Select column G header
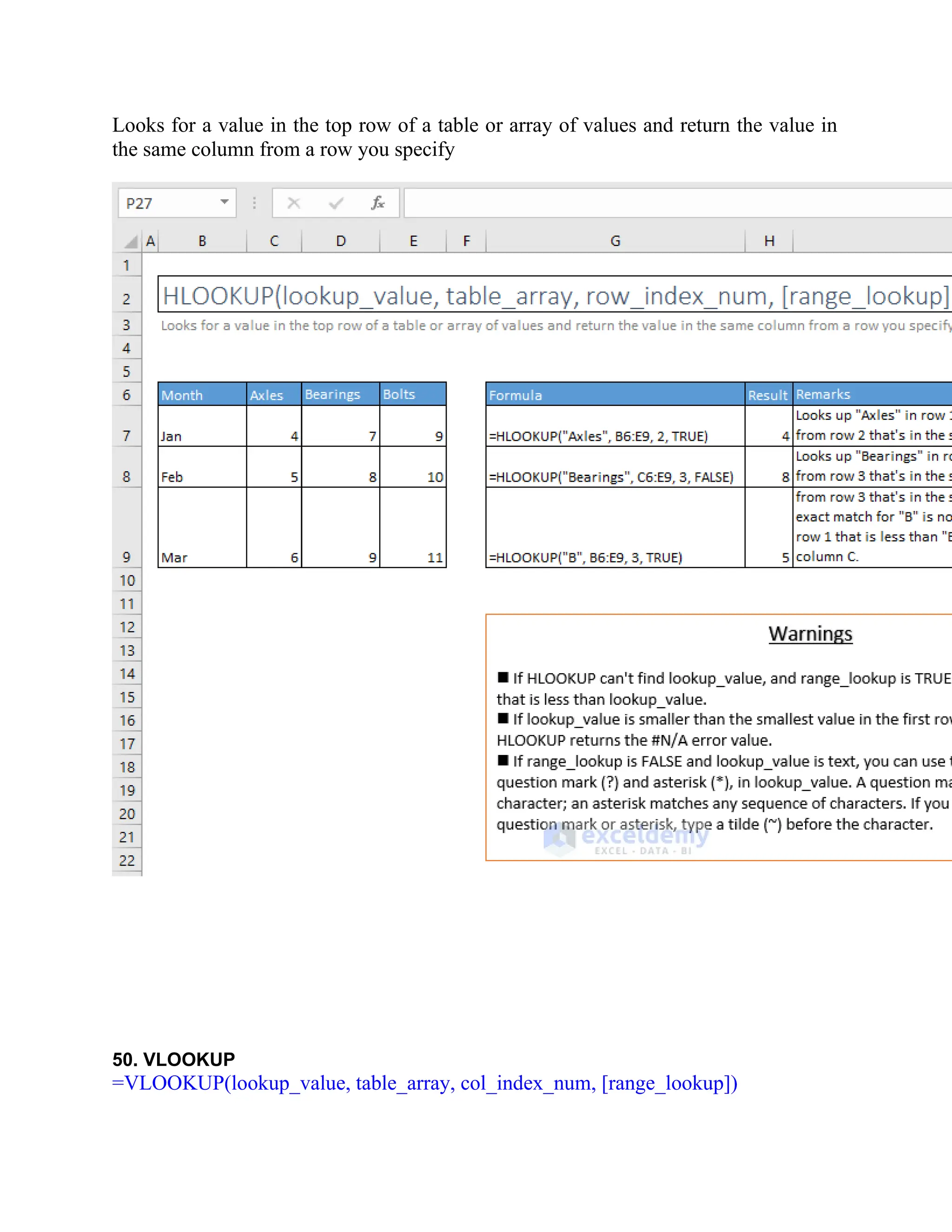952x1232 pixels. pos(615,241)
